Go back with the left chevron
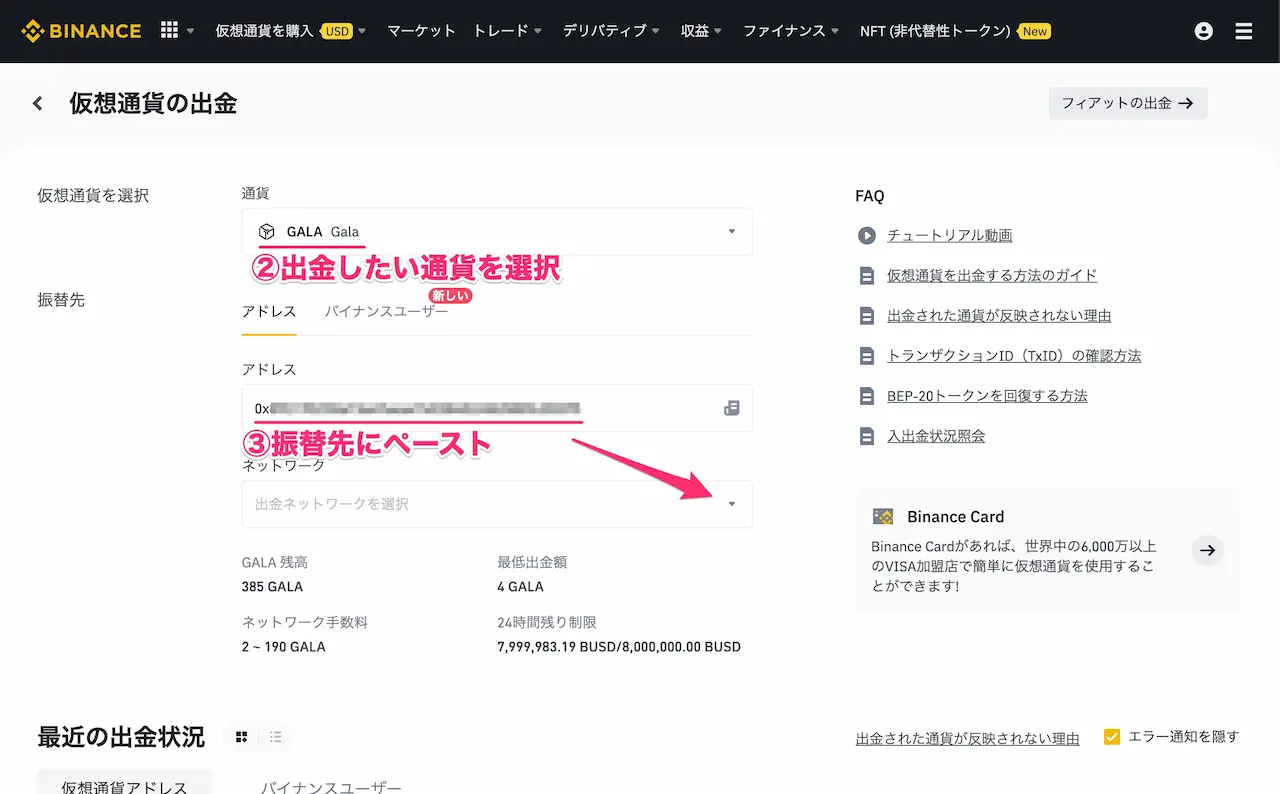Viewport: 1280px width, 794px height. (38, 103)
